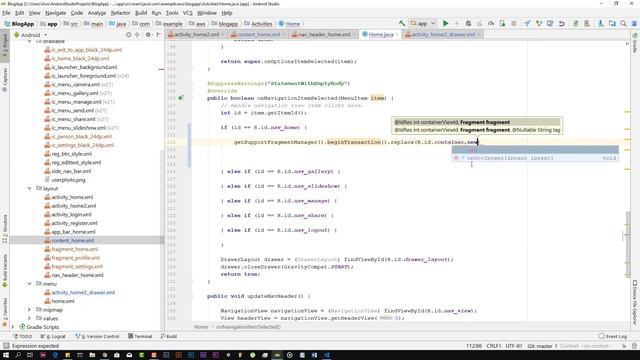Open the VCS menu
Screen dimensions: 640x360
(187, 13)
